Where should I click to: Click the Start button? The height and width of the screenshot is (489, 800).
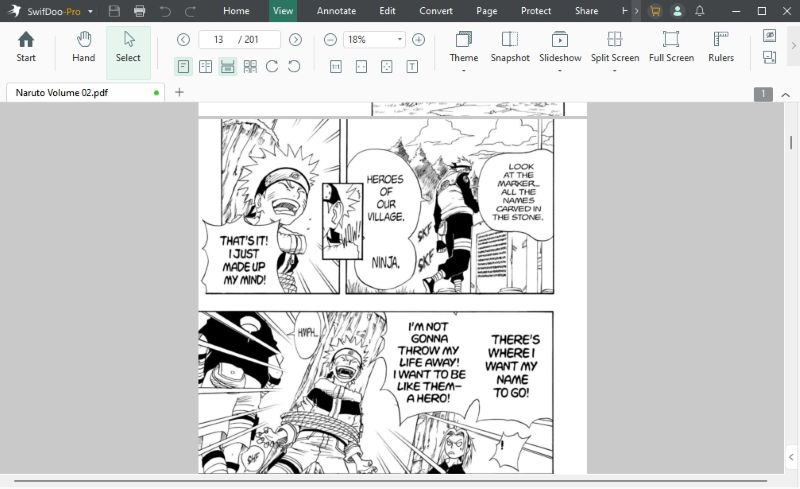(x=26, y=47)
